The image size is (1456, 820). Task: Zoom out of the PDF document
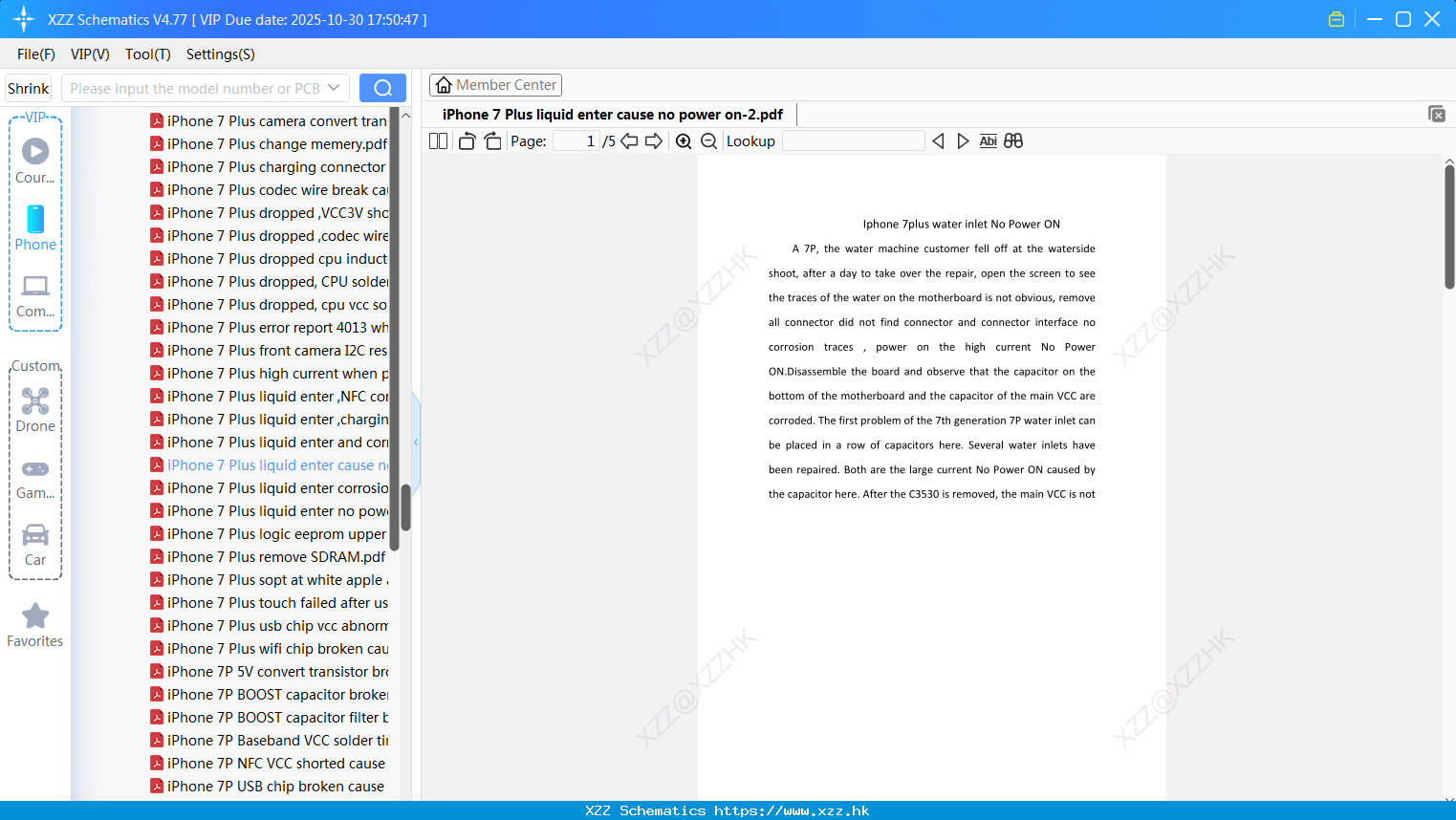(x=709, y=141)
